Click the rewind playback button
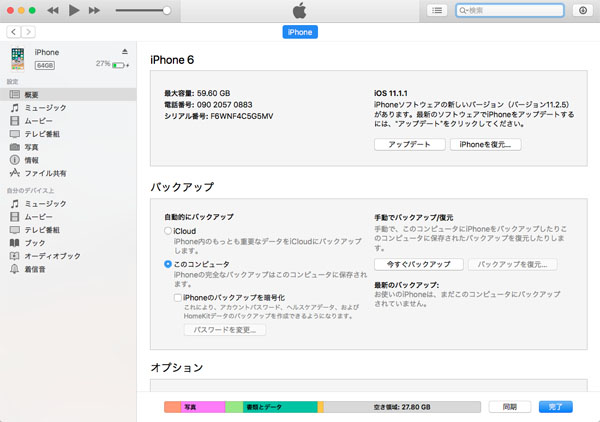The image size is (600, 422). pos(53,10)
